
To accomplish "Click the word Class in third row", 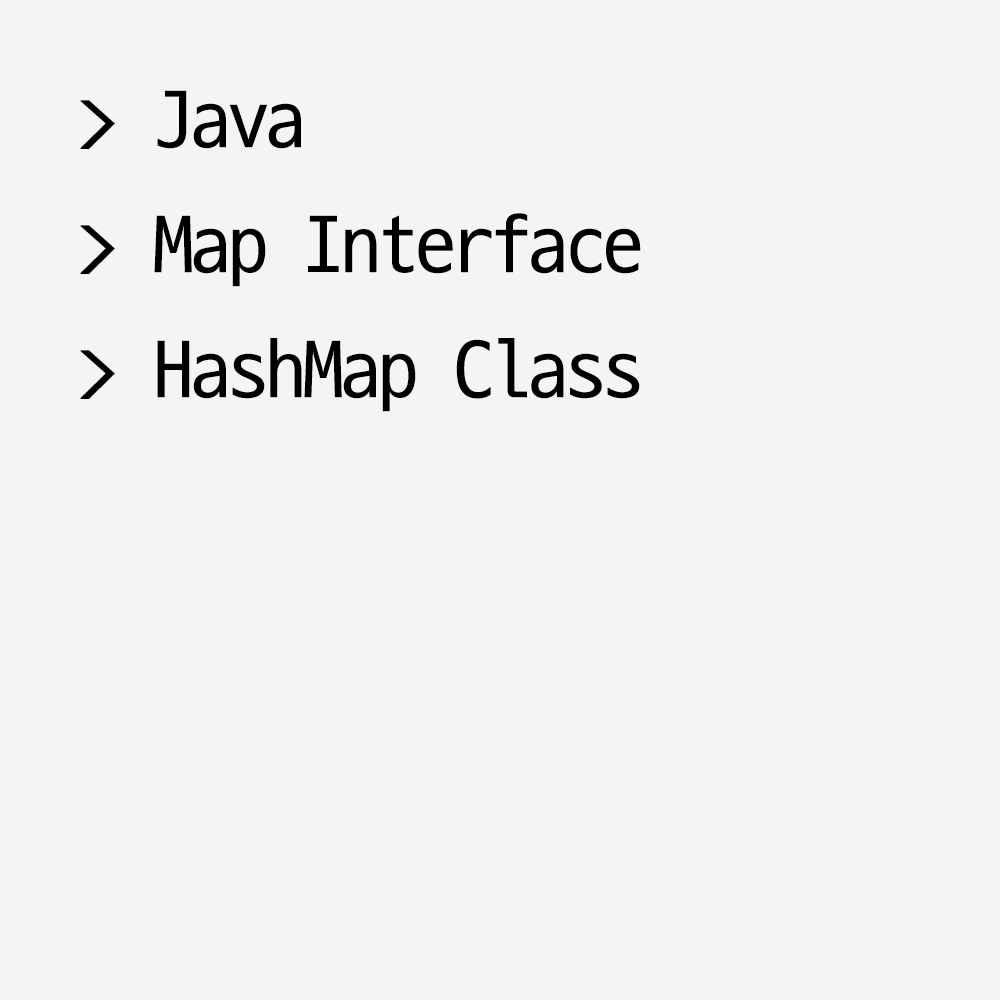I will tap(548, 369).
